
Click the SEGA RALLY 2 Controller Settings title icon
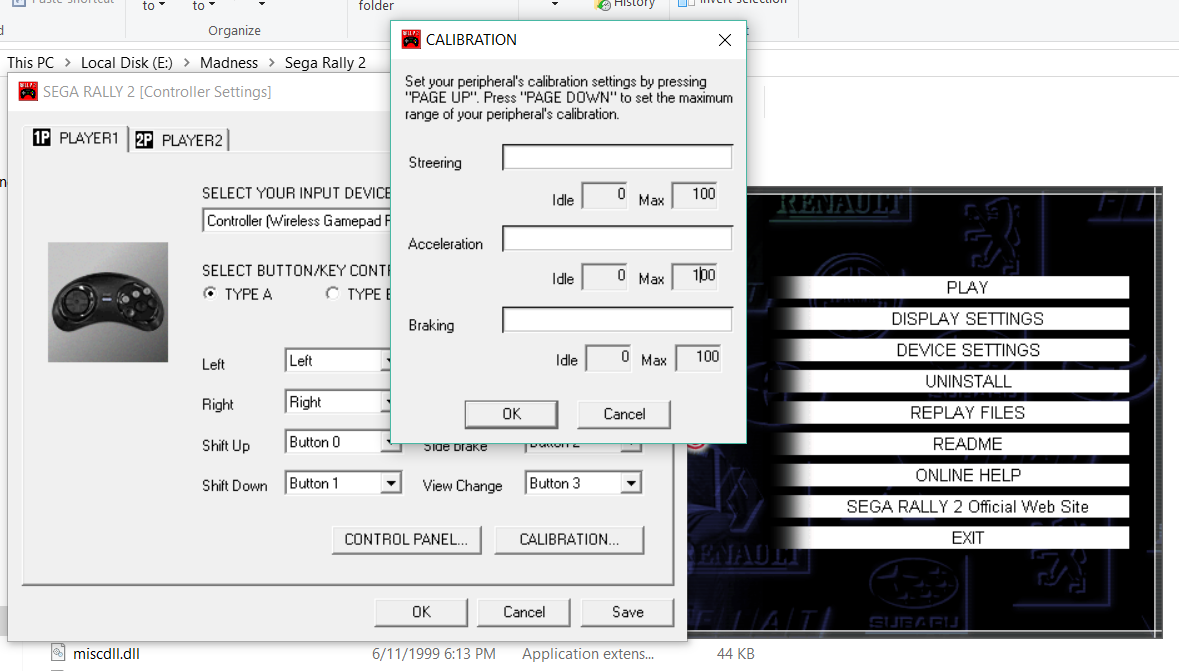pos(28,92)
